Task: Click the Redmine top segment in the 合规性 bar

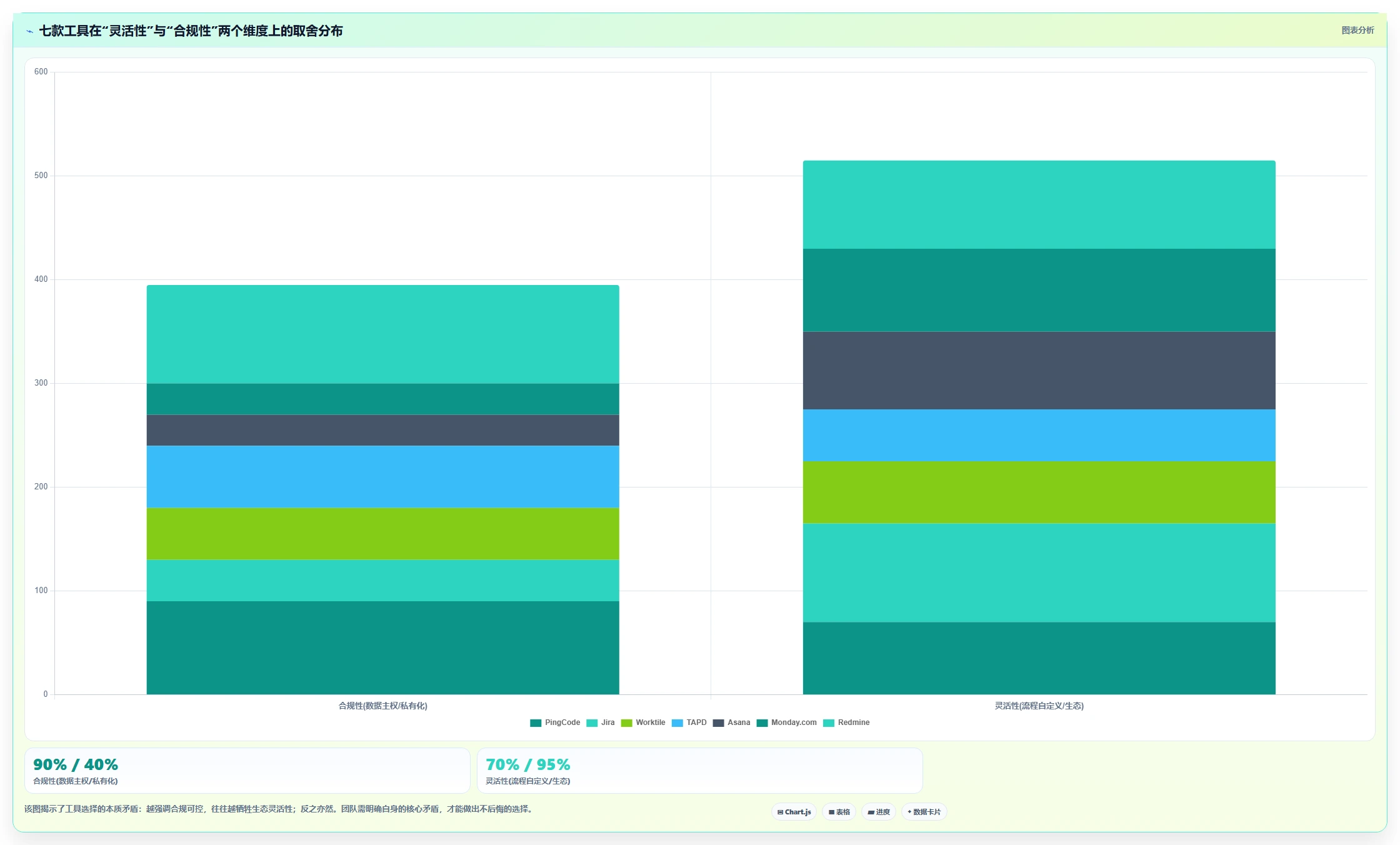Action: [382, 334]
